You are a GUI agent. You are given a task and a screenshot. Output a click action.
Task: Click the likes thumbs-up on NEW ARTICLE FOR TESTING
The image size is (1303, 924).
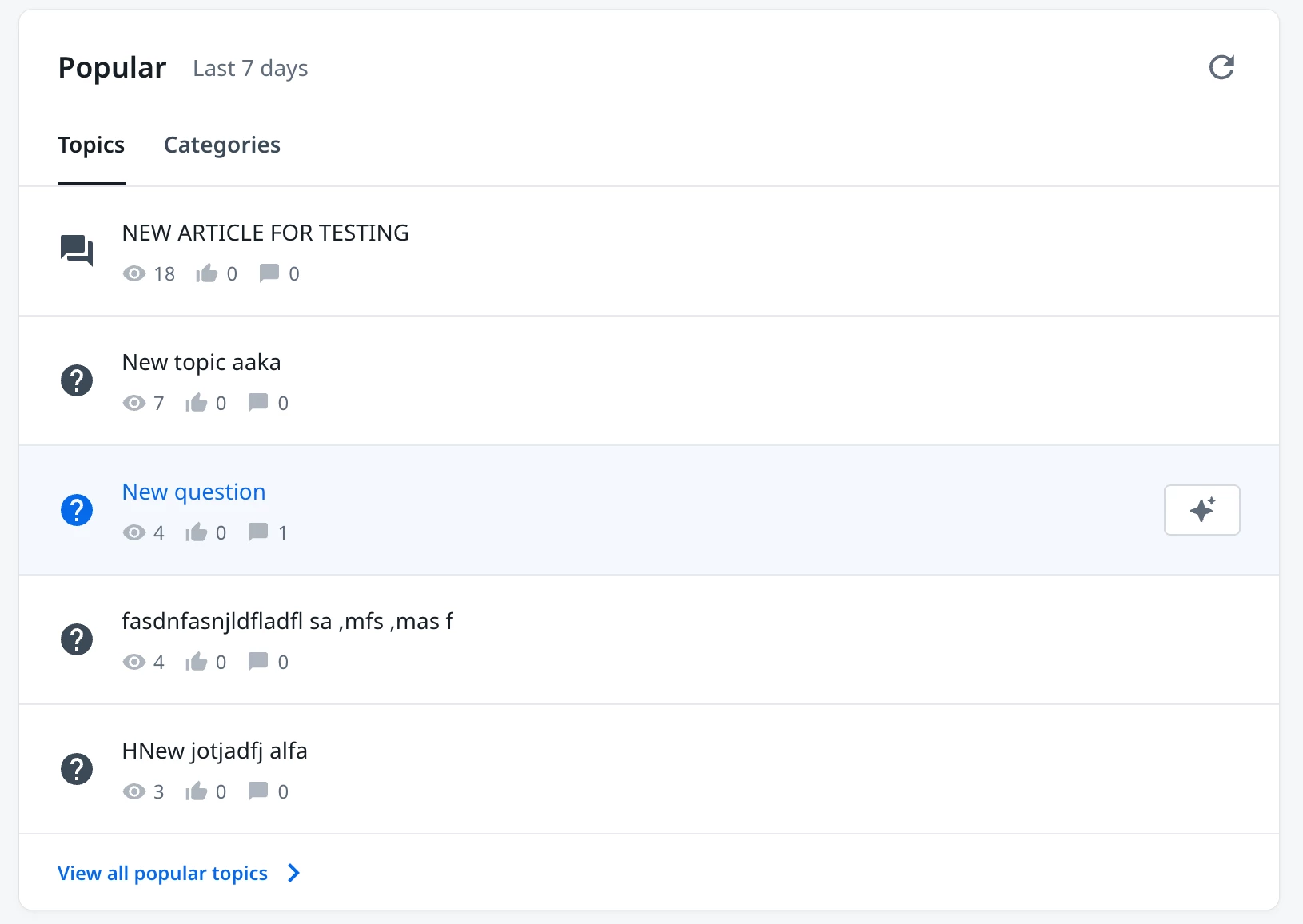[x=207, y=273]
